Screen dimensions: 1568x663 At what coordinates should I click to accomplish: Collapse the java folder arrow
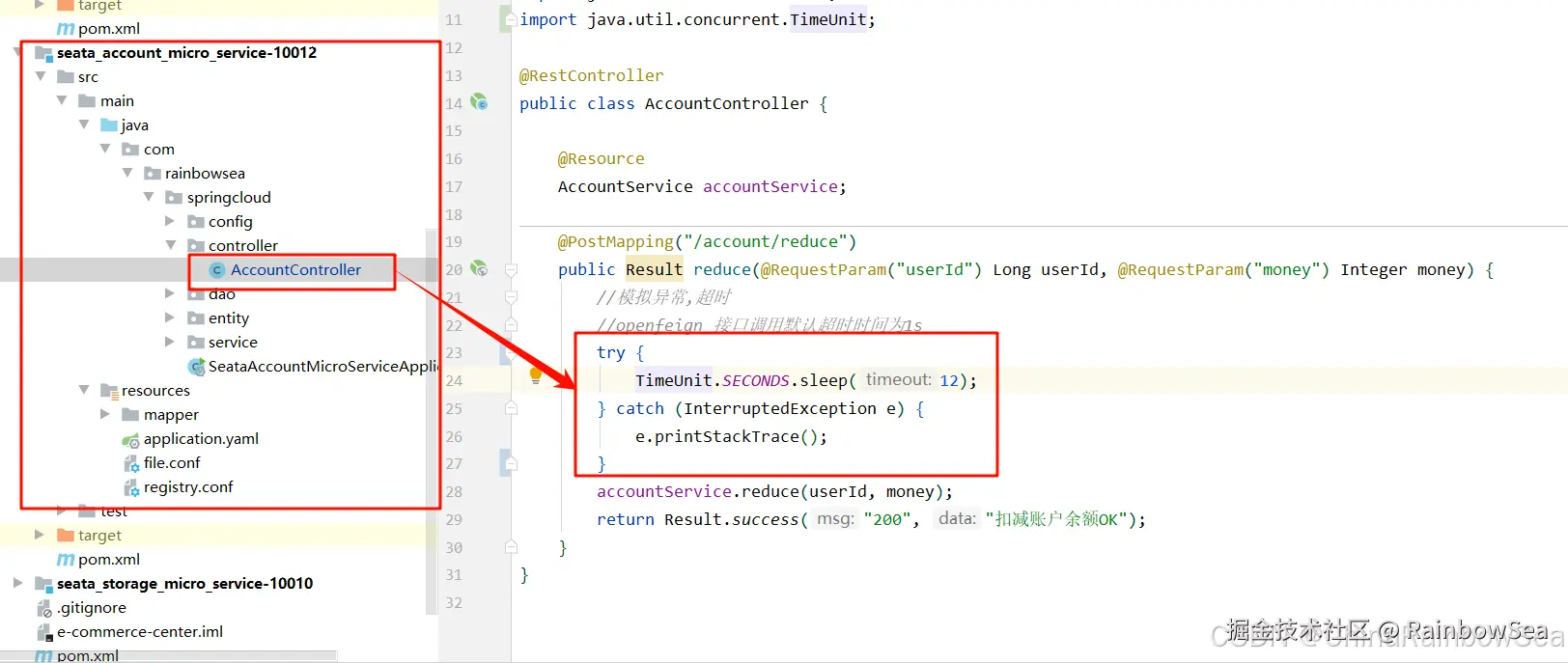point(84,124)
